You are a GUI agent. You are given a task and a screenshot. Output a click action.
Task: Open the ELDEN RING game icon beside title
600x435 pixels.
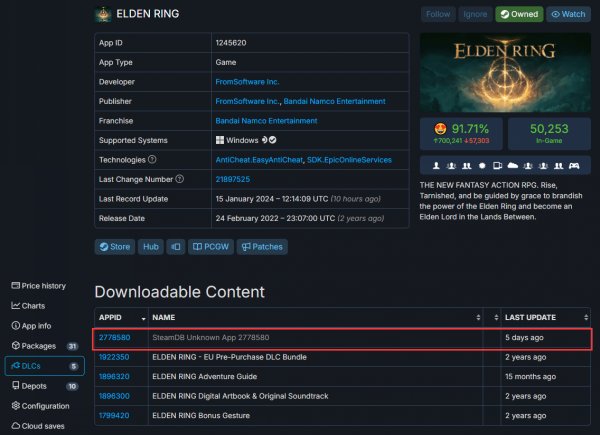click(x=103, y=14)
